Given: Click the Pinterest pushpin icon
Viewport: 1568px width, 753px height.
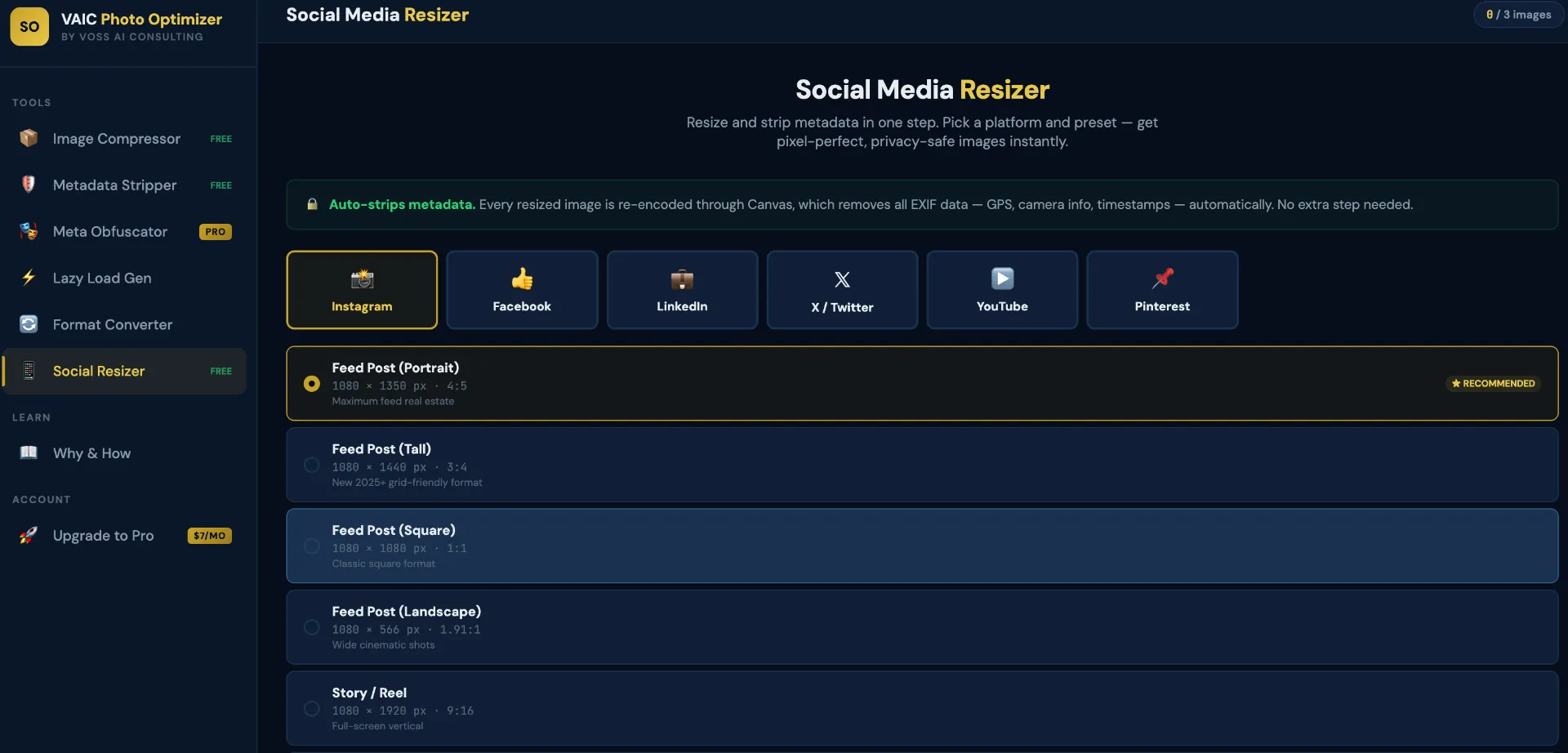Looking at the screenshot, I should (1162, 278).
